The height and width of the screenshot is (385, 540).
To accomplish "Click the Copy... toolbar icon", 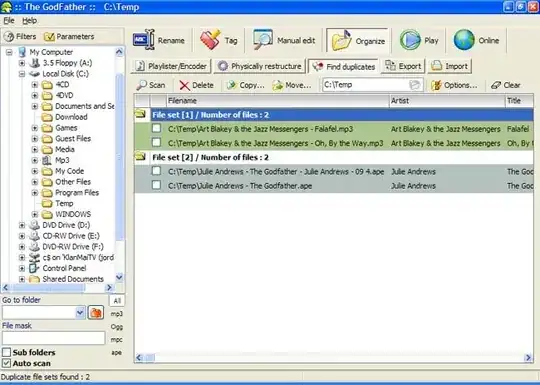I will (232, 85).
